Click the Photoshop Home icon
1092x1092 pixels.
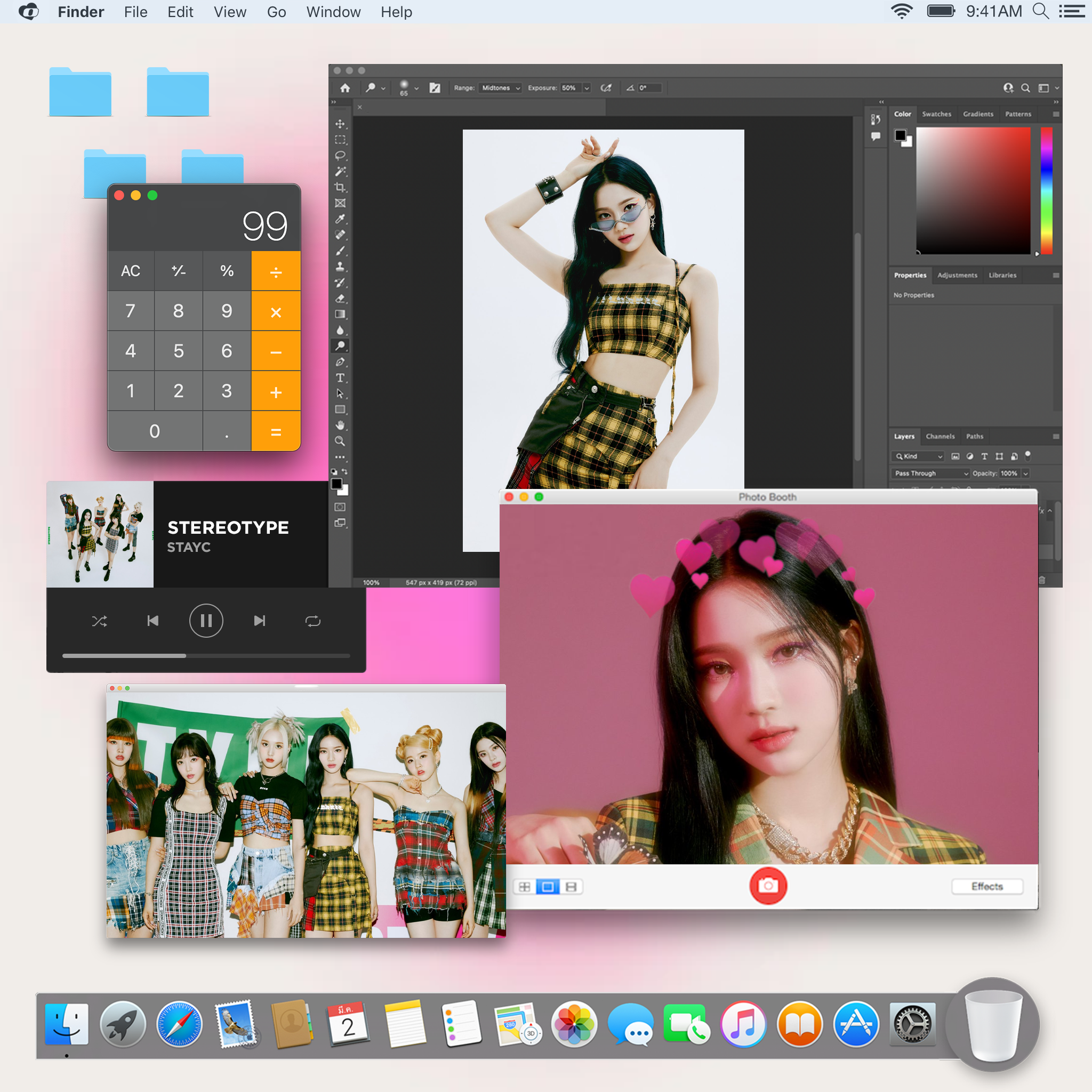coord(345,87)
